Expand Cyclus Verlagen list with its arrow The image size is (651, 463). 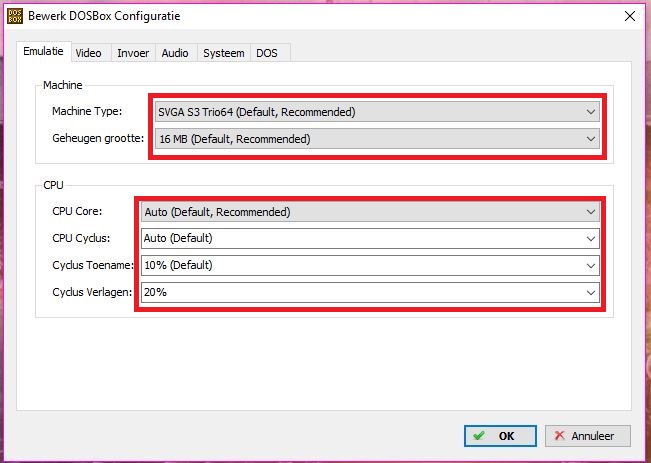coord(590,293)
